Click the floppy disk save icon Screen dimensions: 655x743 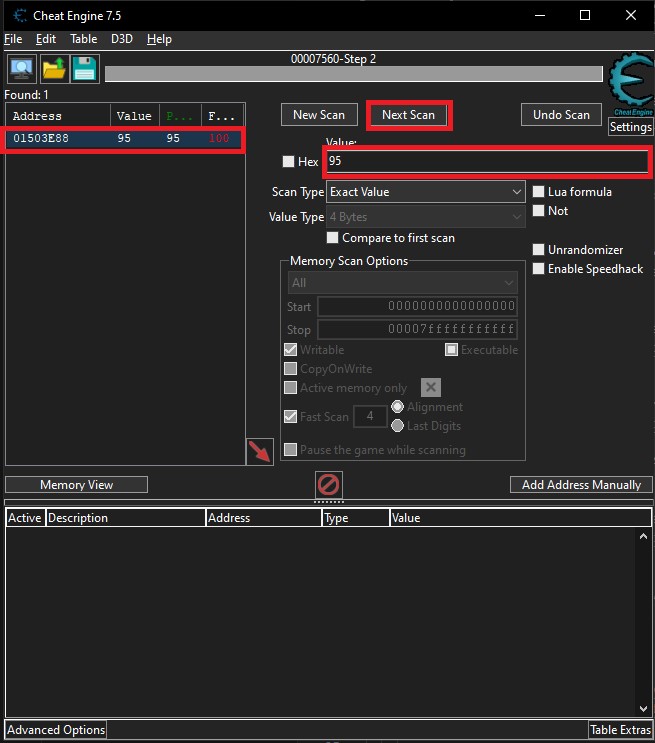pos(85,69)
